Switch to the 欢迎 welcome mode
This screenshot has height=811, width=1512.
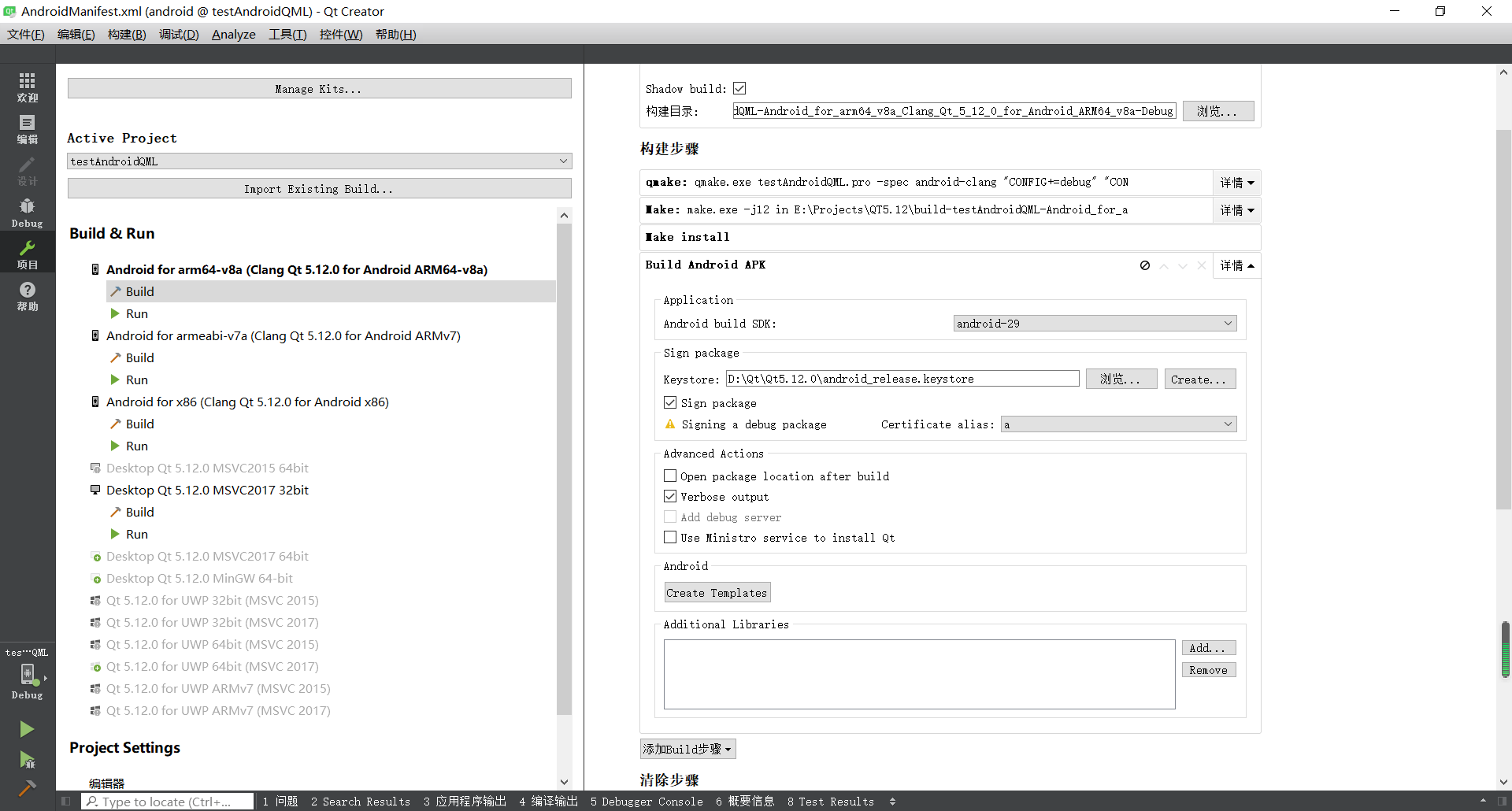(27, 88)
